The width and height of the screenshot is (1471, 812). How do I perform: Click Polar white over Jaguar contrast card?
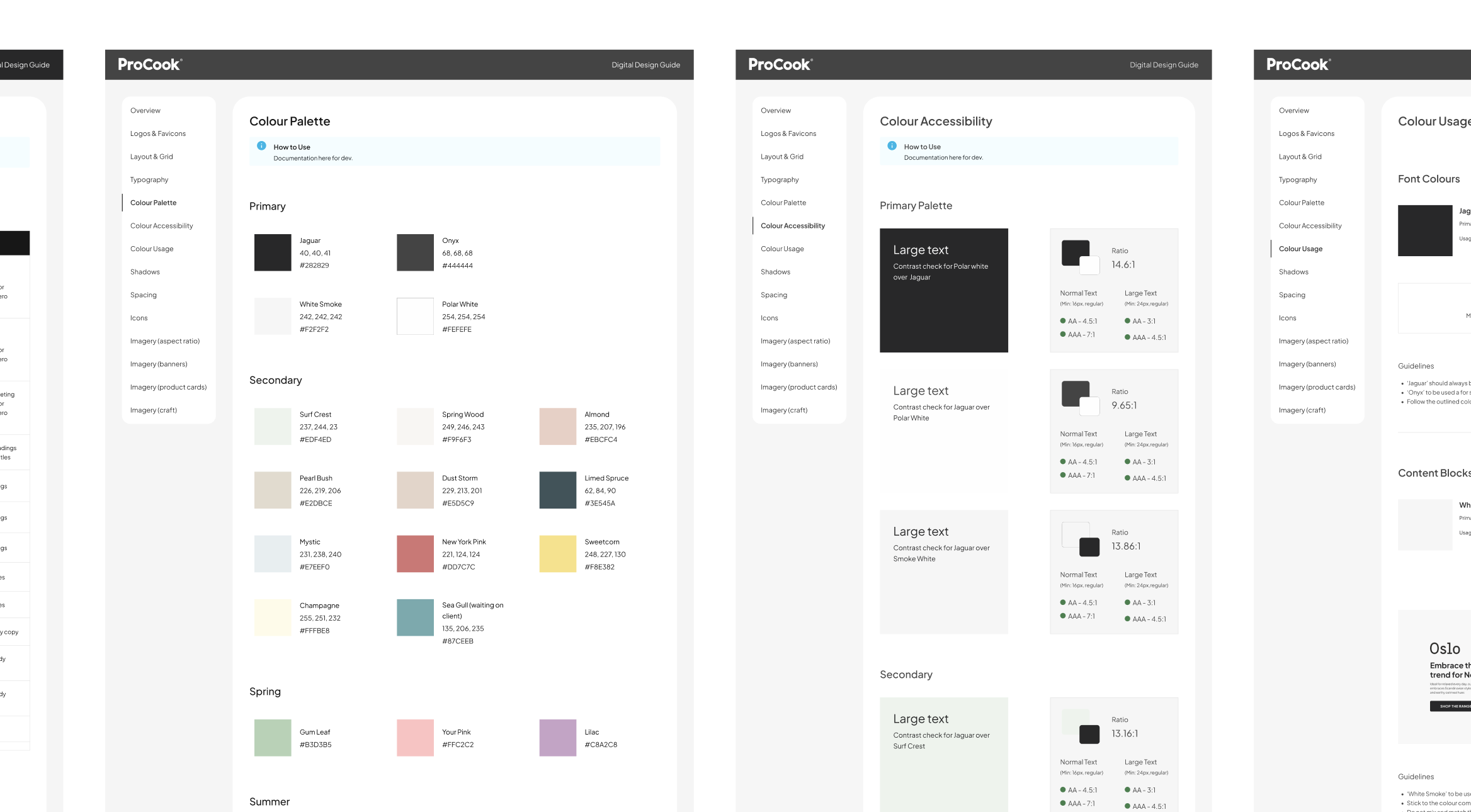click(944, 290)
